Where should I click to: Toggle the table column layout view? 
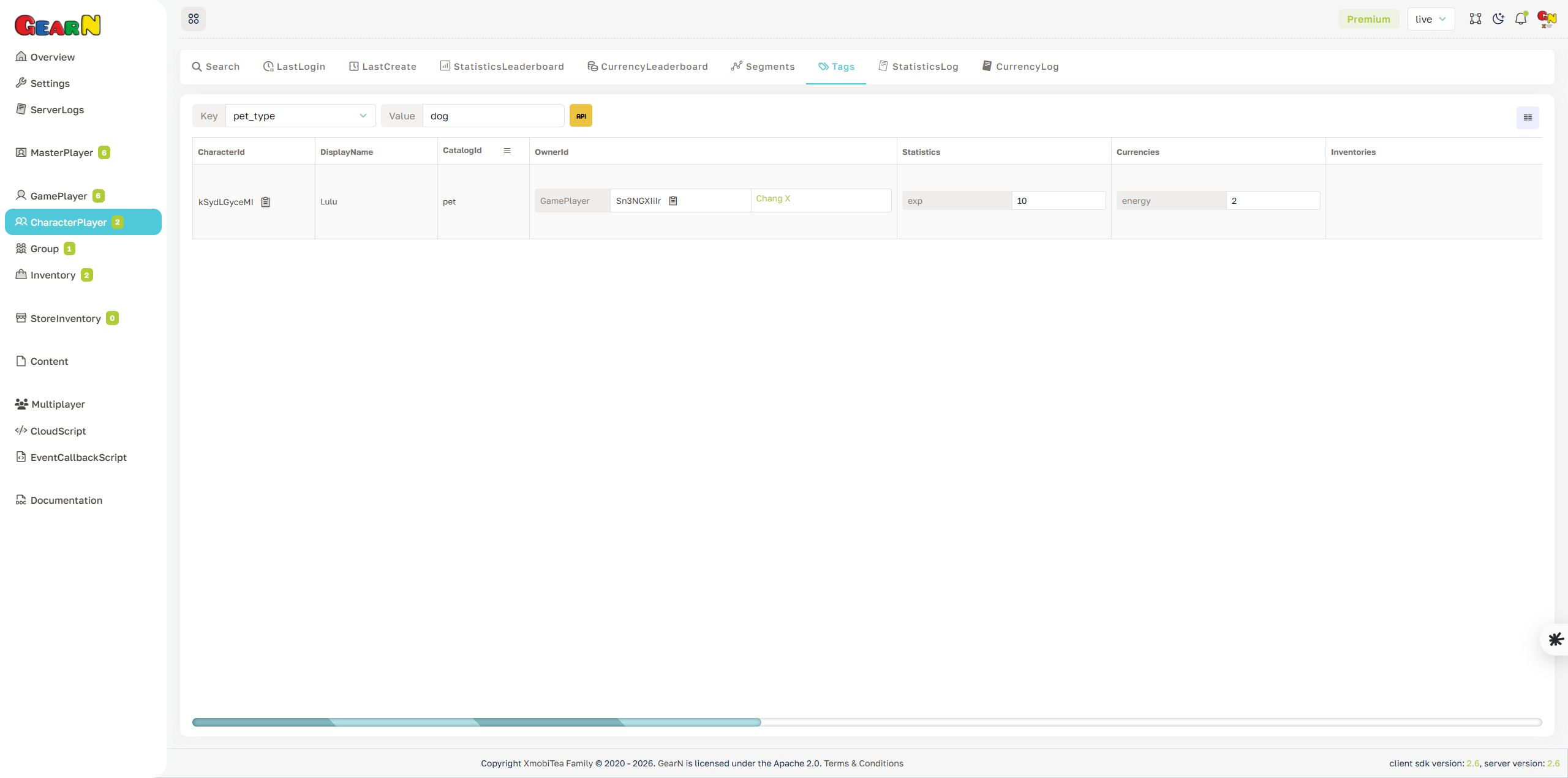coord(1527,117)
